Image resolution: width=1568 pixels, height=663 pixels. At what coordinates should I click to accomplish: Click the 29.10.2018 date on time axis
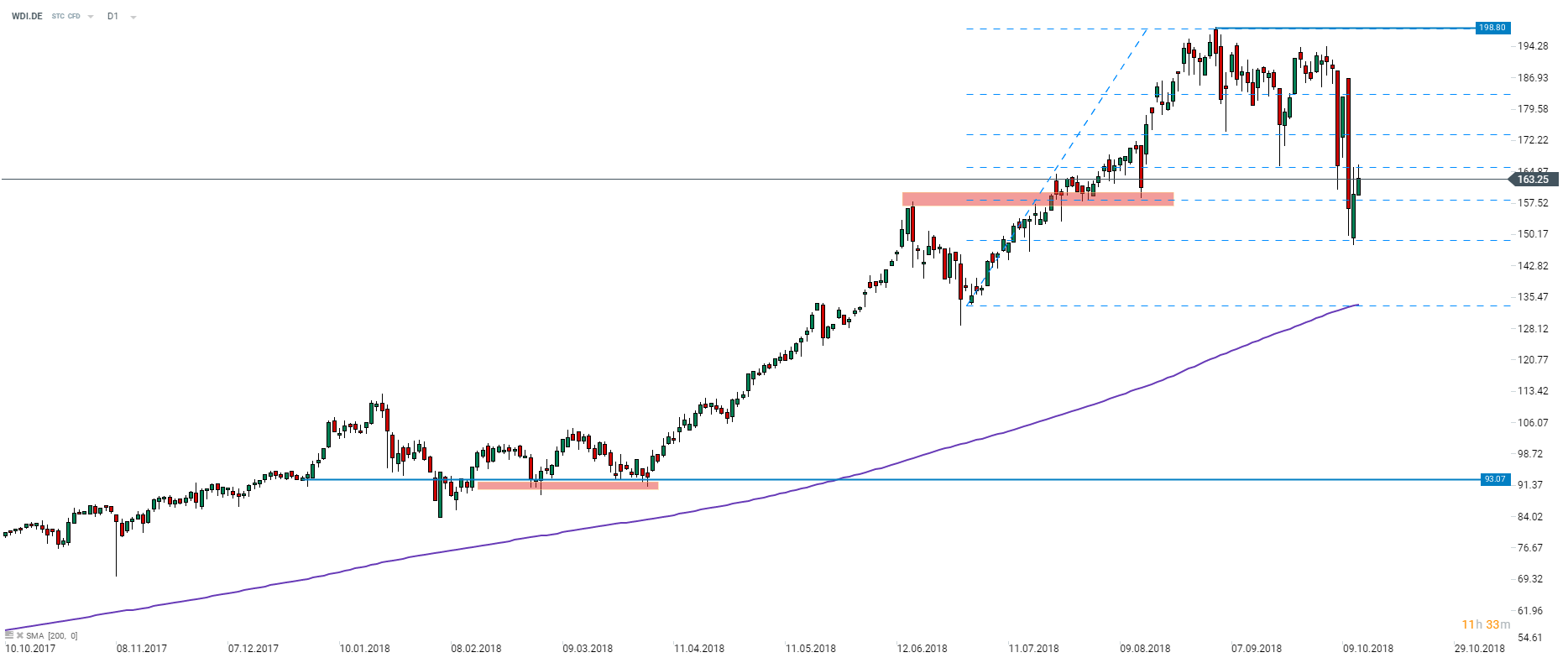pyautogui.click(x=1479, y=648)
